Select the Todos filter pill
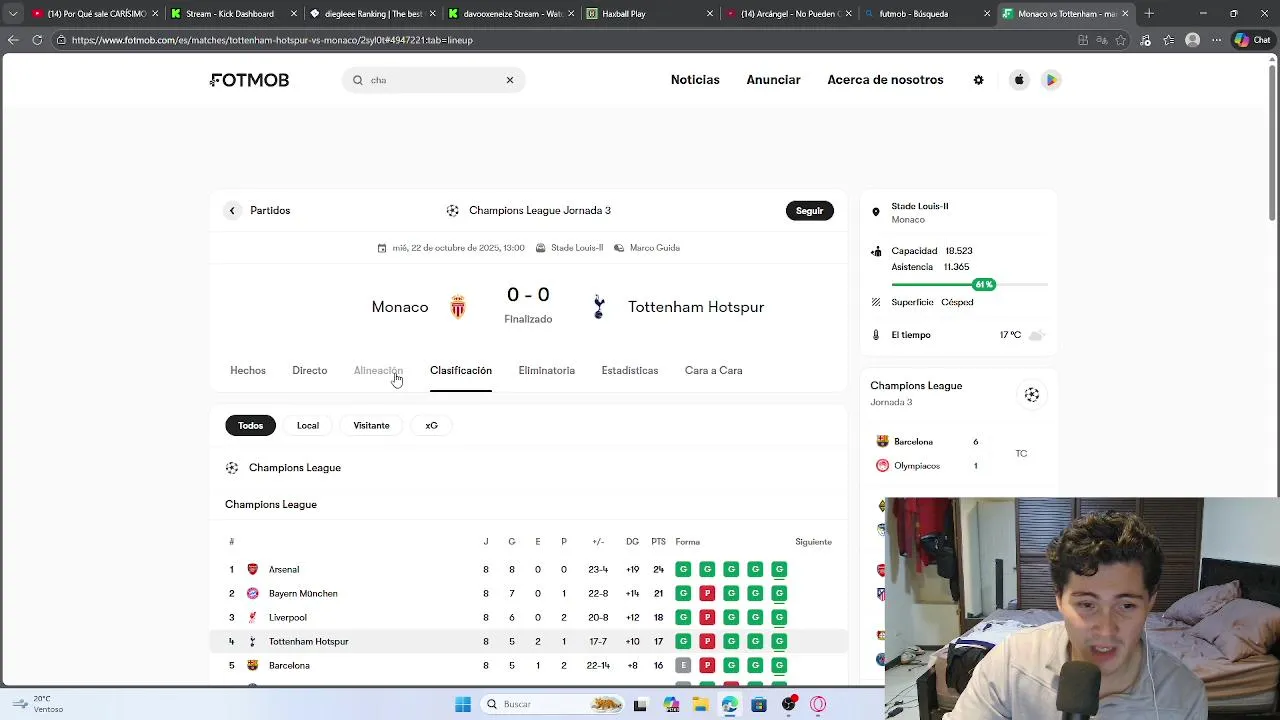Image resolution: width=1280 pixels, height=720 pixels. (251, 425)
